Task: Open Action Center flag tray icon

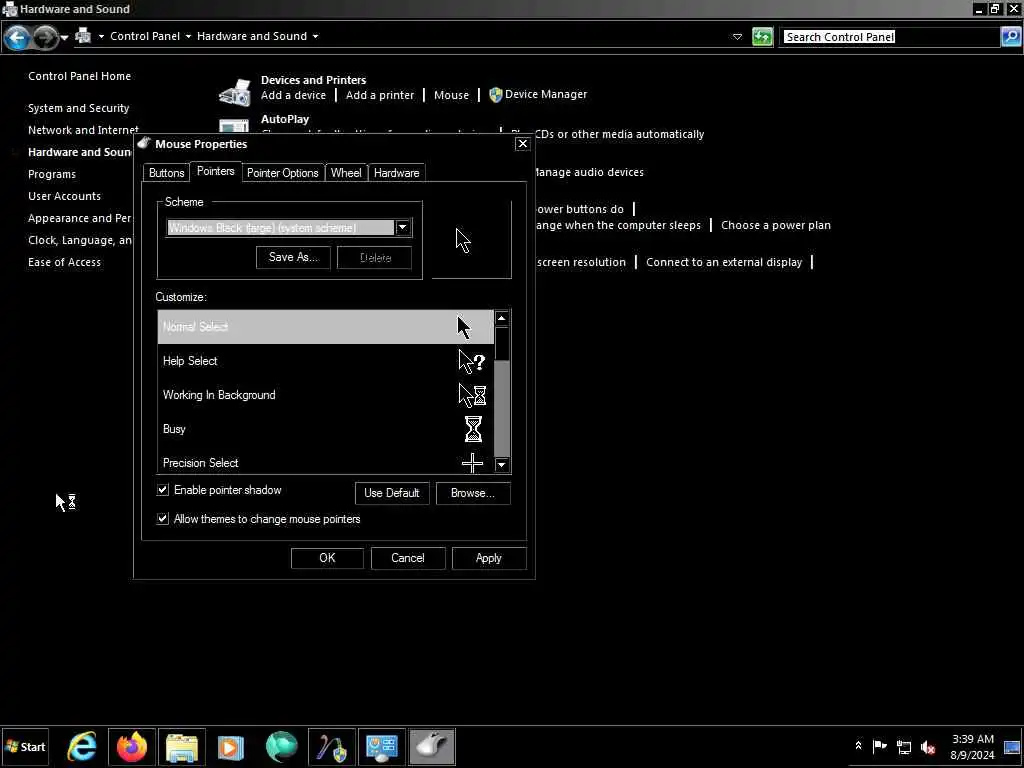Action: pyautogui.click(x=880, y=746)
